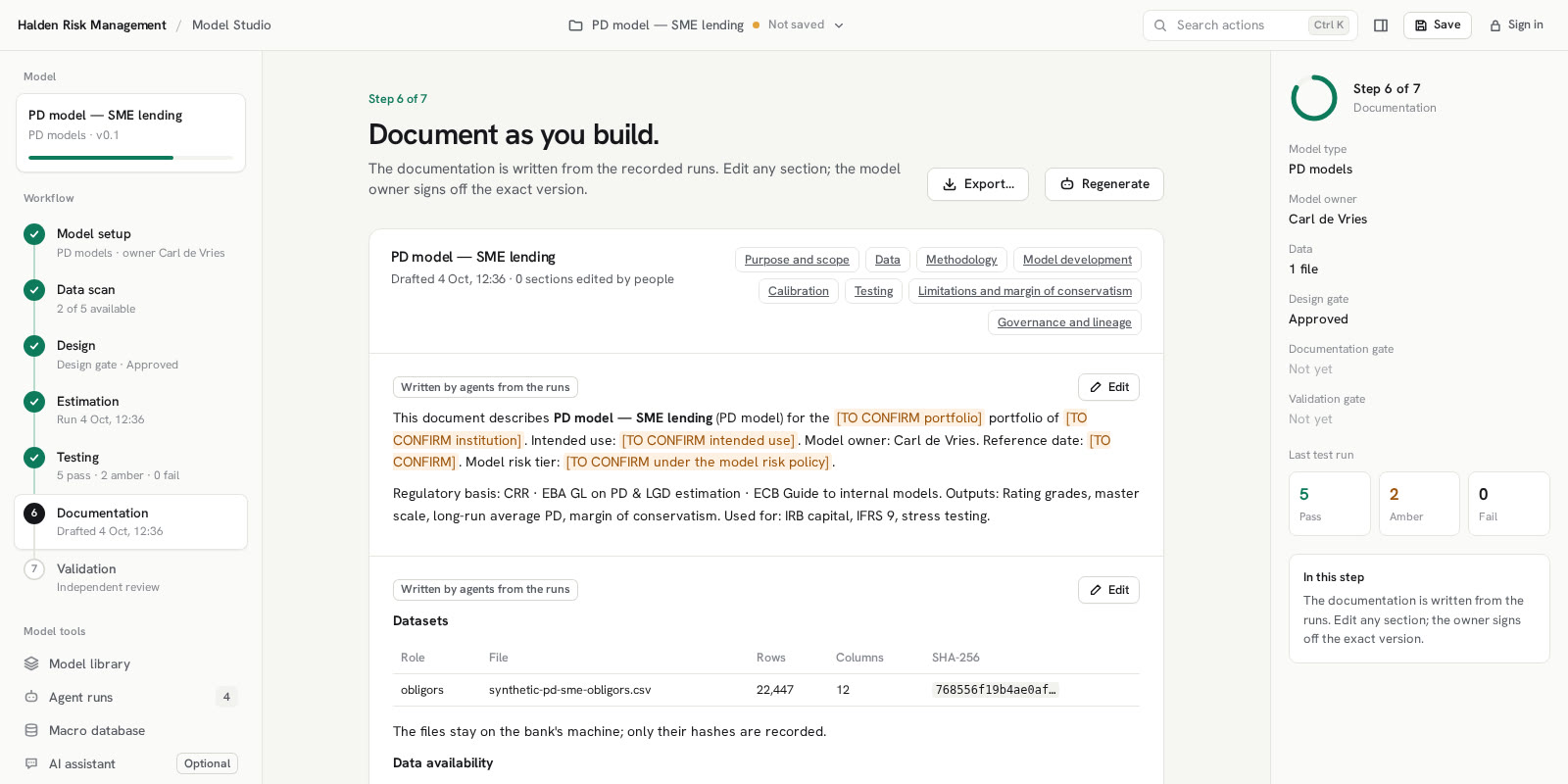Click the Model setup completed checkmark
Image resolution: width=1568 pixels, height=784 pixels.
[34, 234]
